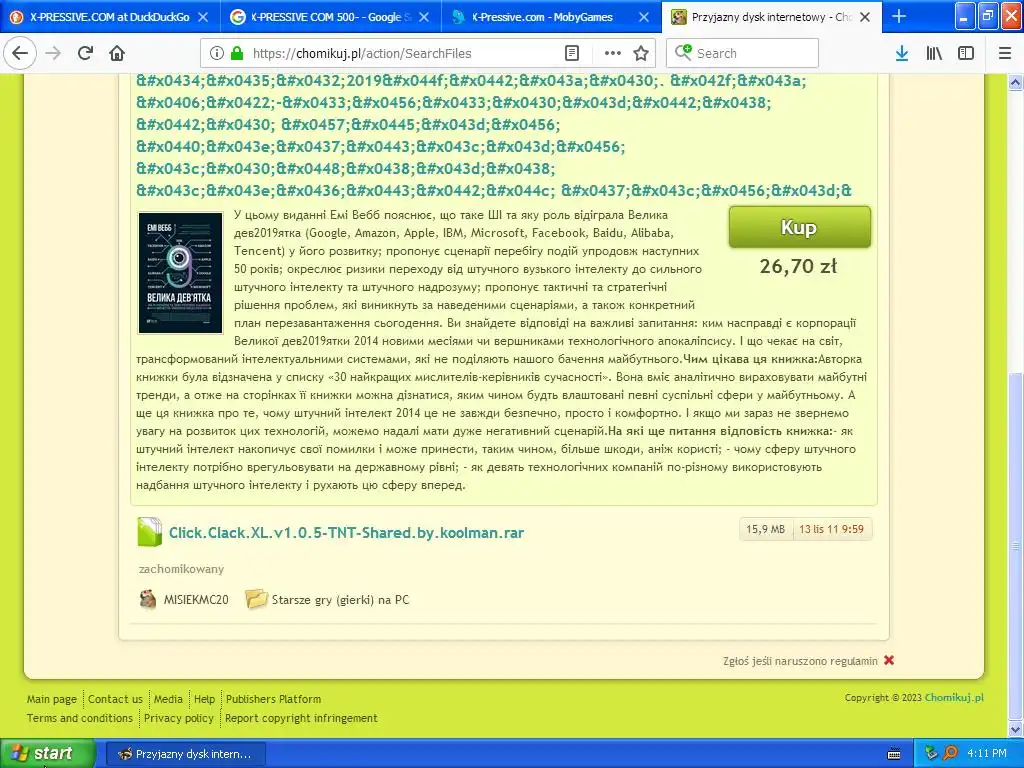Screen dimensions: 1024x768
Task: Click the folder icon beside Starsze gry
Action: coord(256,598)
